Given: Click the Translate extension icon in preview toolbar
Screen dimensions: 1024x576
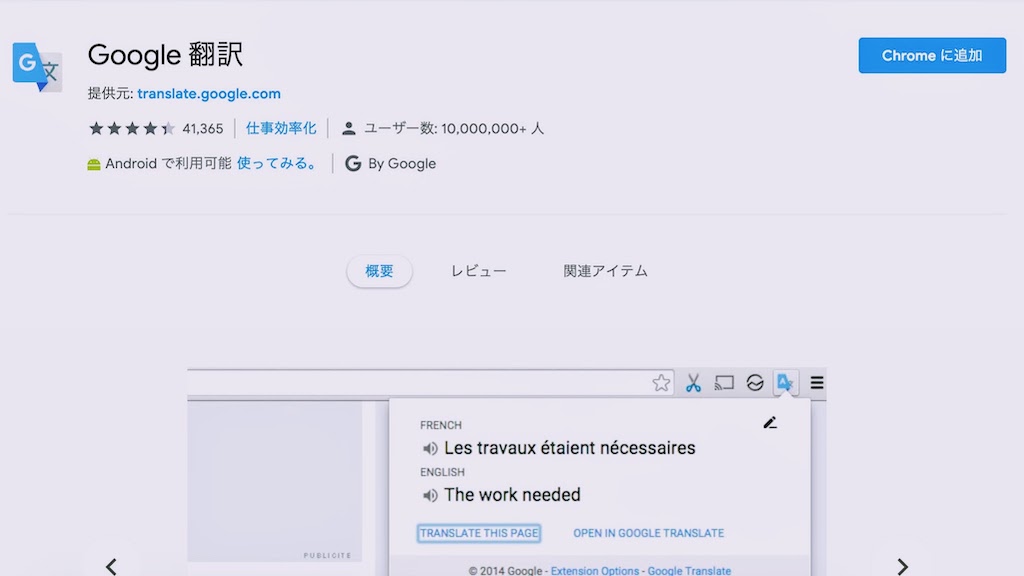Looking at the screenshot, I should click(x=784, y=382).
